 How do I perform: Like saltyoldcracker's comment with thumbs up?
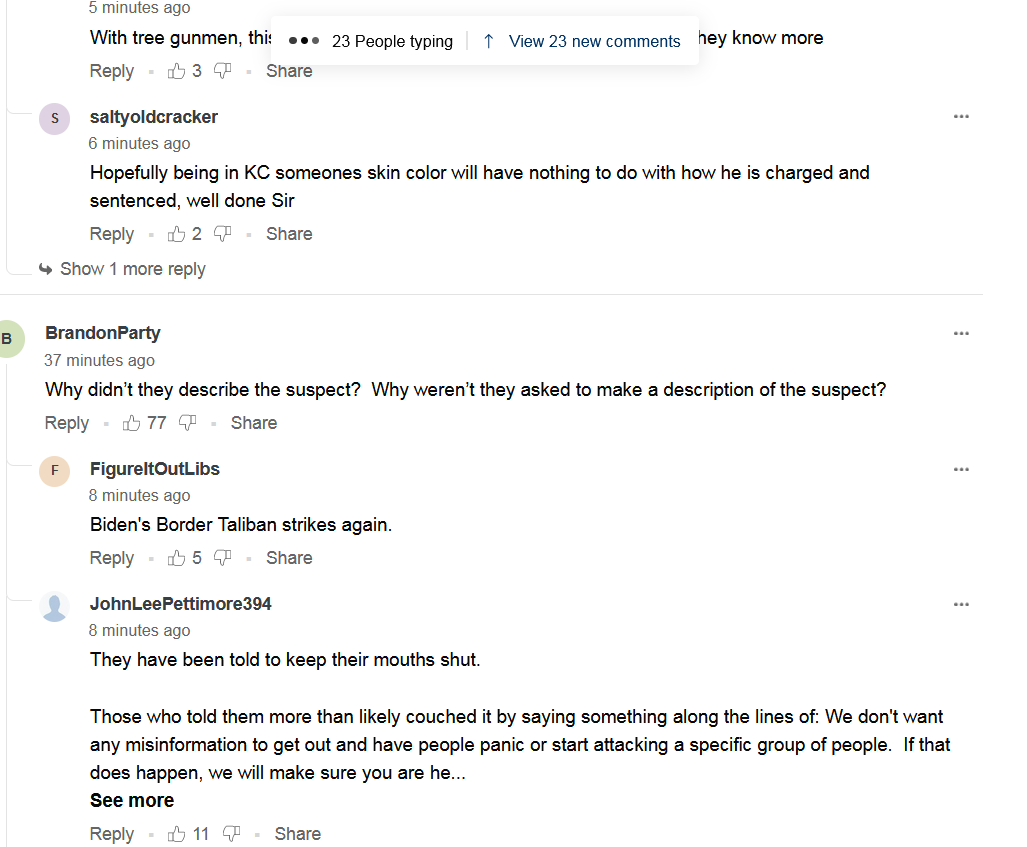click(x=177, y=234)
